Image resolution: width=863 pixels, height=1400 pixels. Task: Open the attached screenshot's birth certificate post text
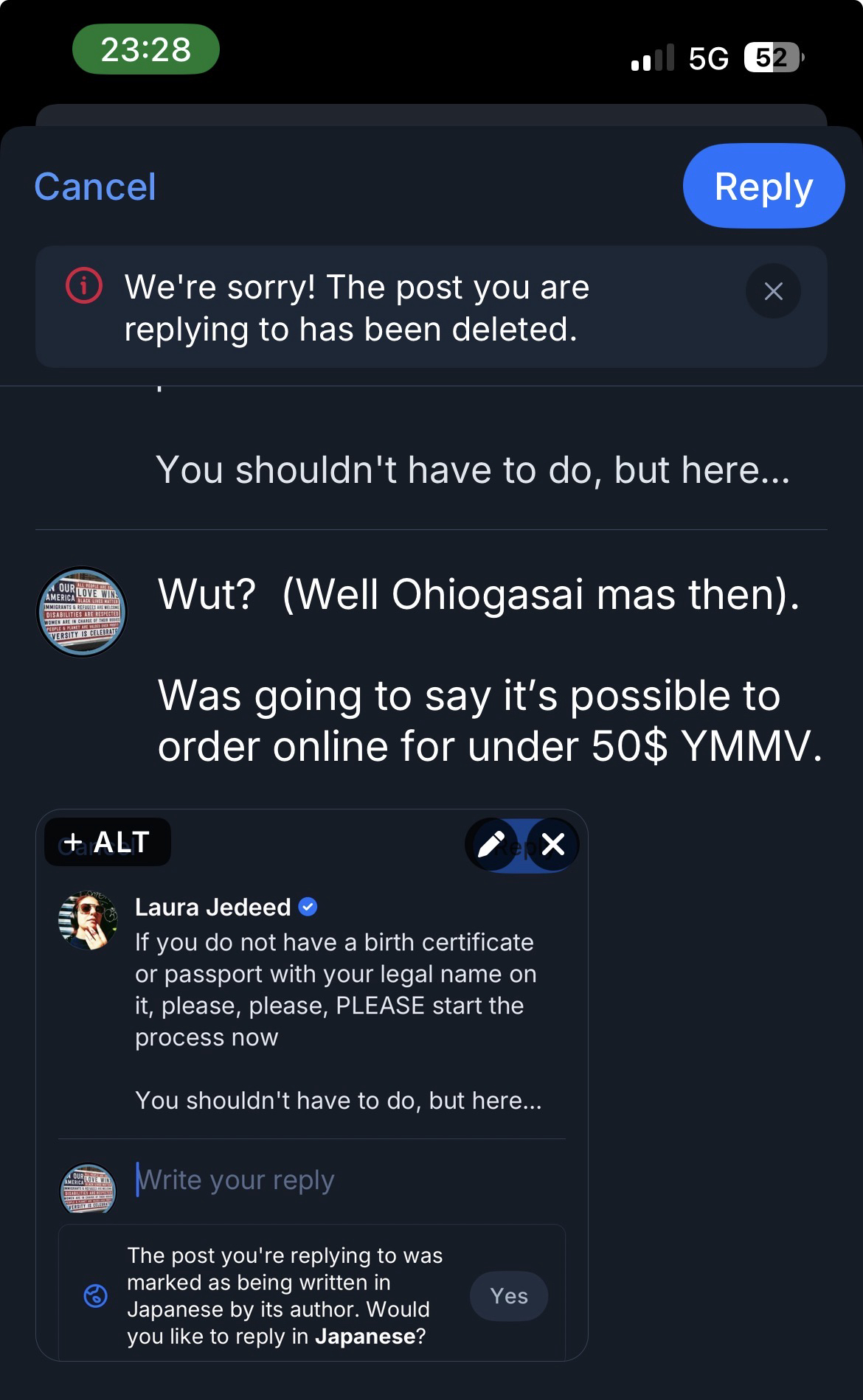(x=336, y=989)
